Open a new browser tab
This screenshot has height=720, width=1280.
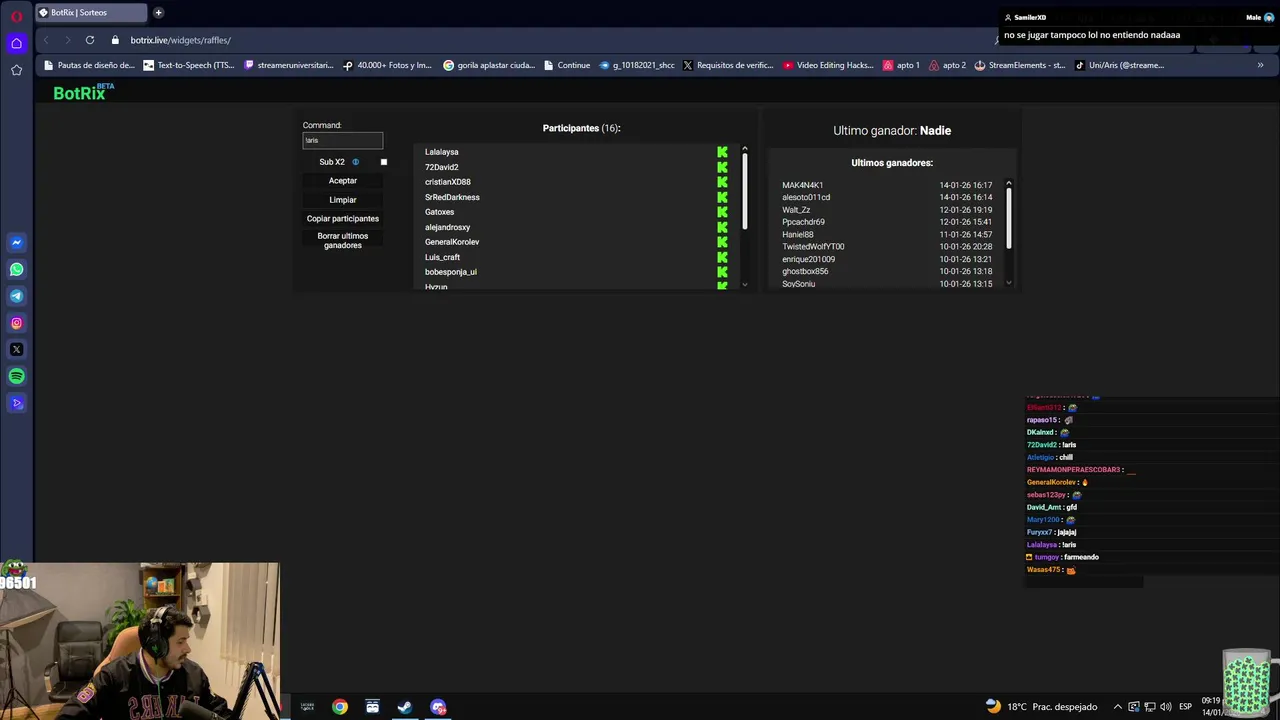pyautogui.click(x=158, y=13)
